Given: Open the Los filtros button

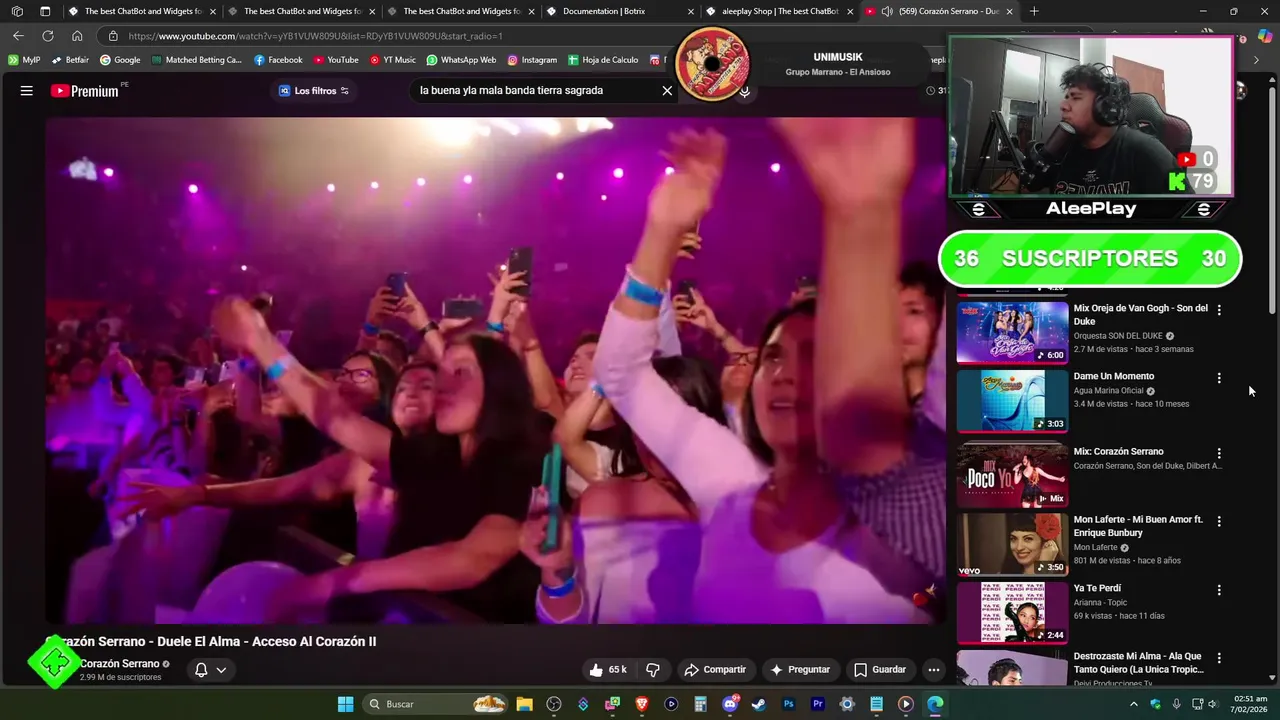Looking at the screenshot, I should (x=314, y=91).
